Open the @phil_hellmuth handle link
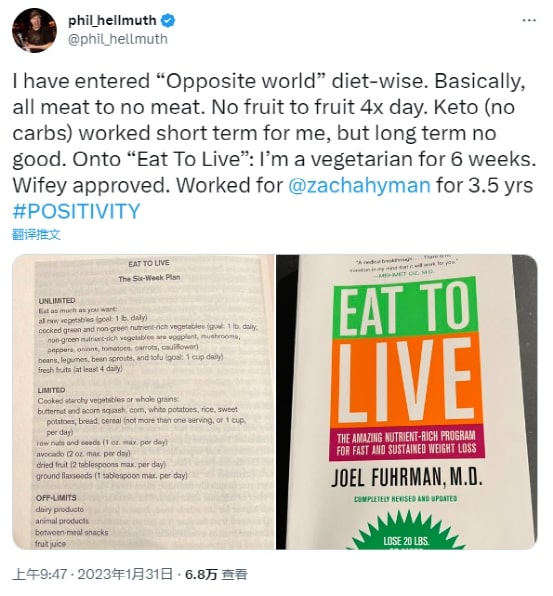This screenshot has height=596, width=553. point(117,39)
